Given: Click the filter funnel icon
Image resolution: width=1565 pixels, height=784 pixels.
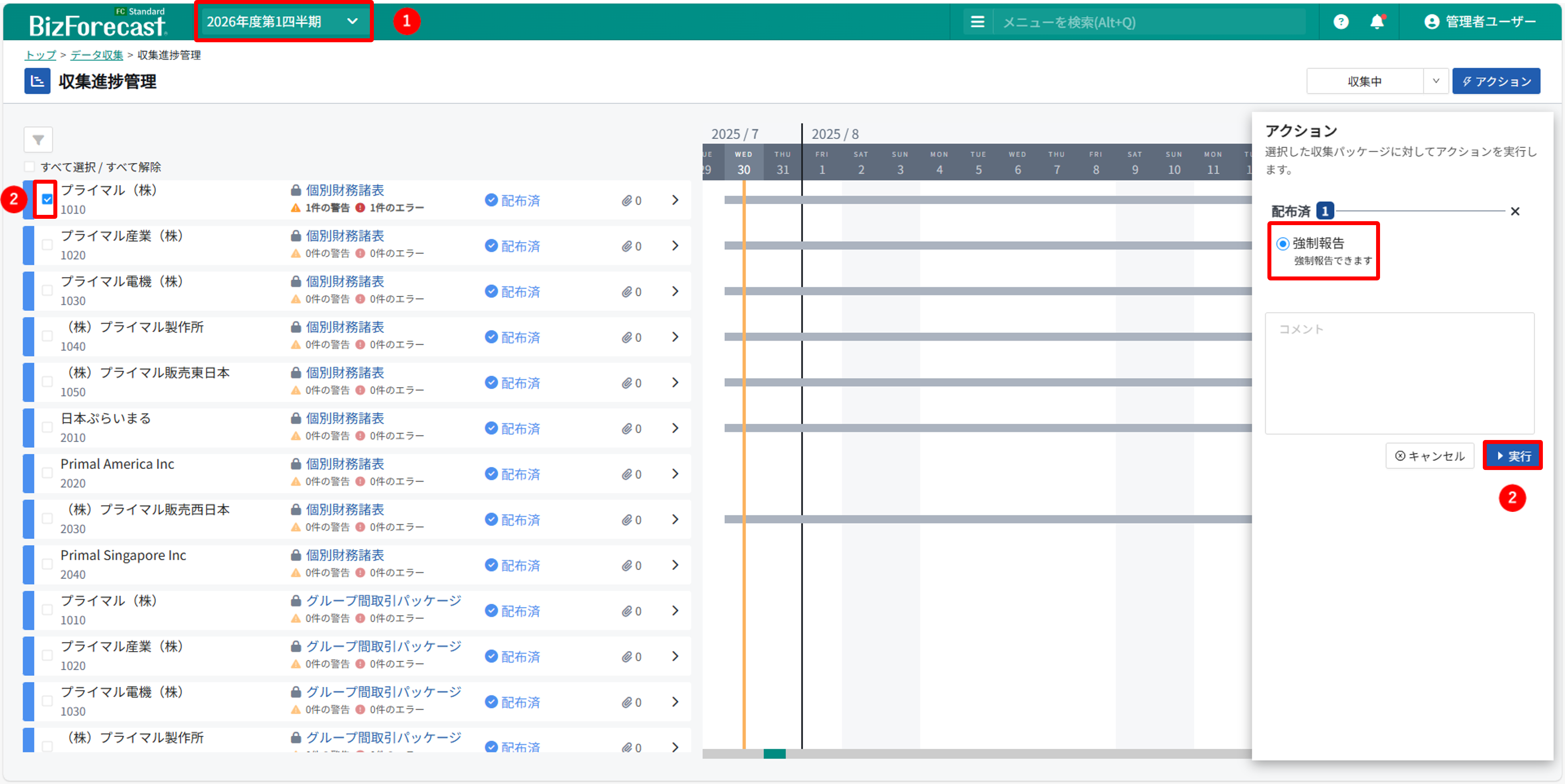Looking at the screenshot, I should coord(38,140).
